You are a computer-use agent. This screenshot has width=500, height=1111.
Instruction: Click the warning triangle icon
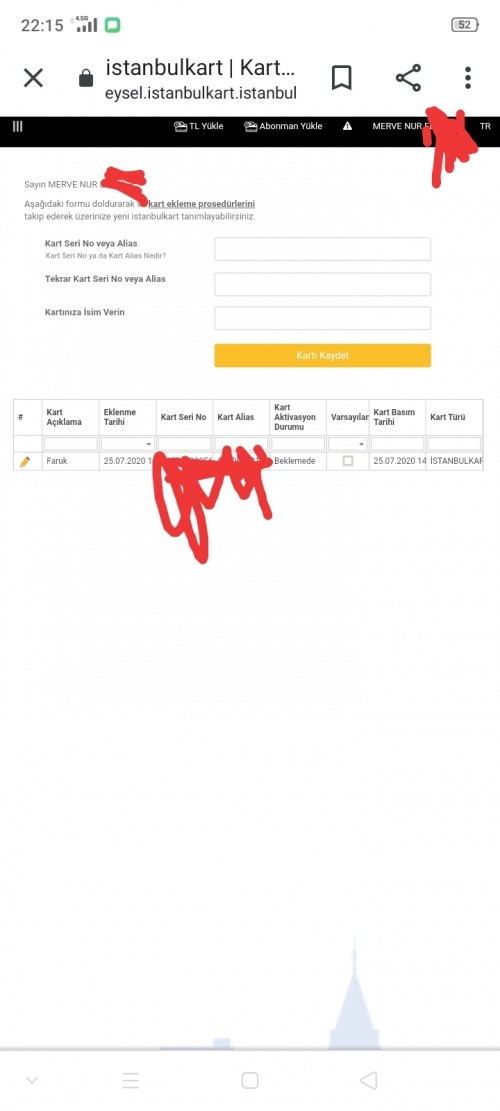coord(347,126)
